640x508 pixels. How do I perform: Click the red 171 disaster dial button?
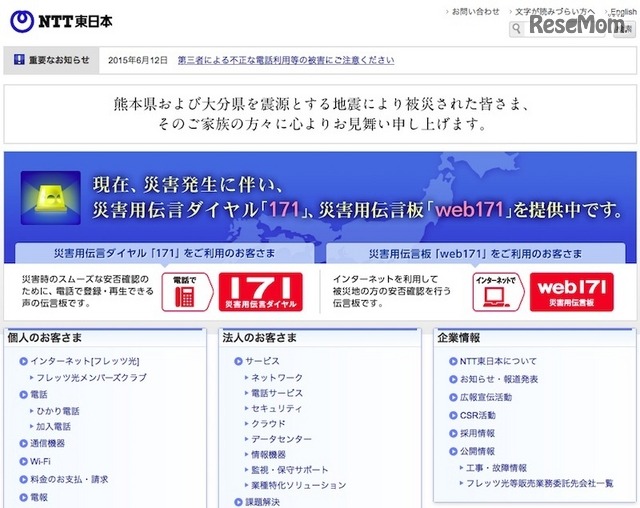pos(261,292)
